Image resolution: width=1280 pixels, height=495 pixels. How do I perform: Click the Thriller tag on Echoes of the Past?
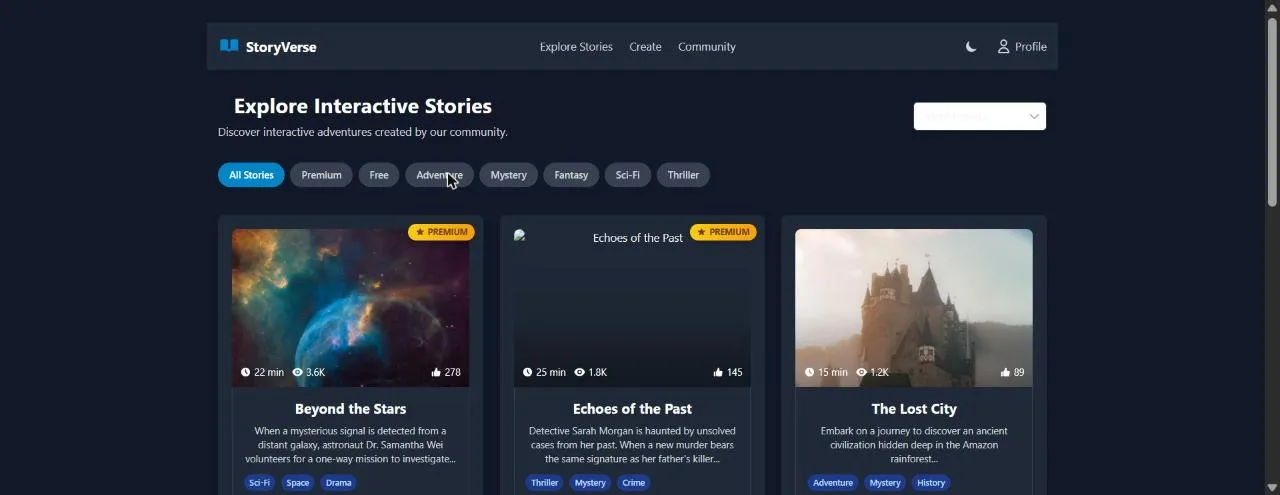545,483
